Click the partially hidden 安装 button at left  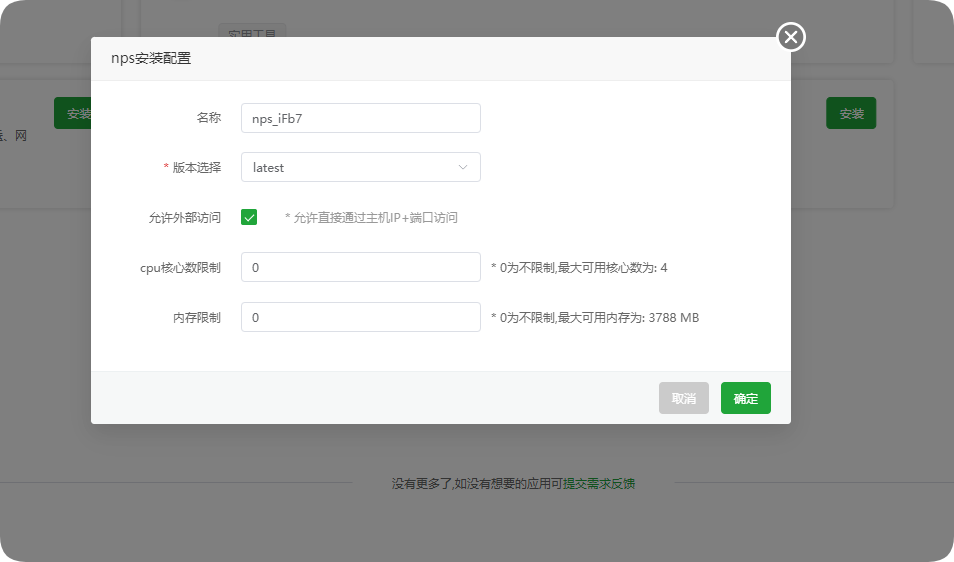pyautogui.click(x=72, y=113)
